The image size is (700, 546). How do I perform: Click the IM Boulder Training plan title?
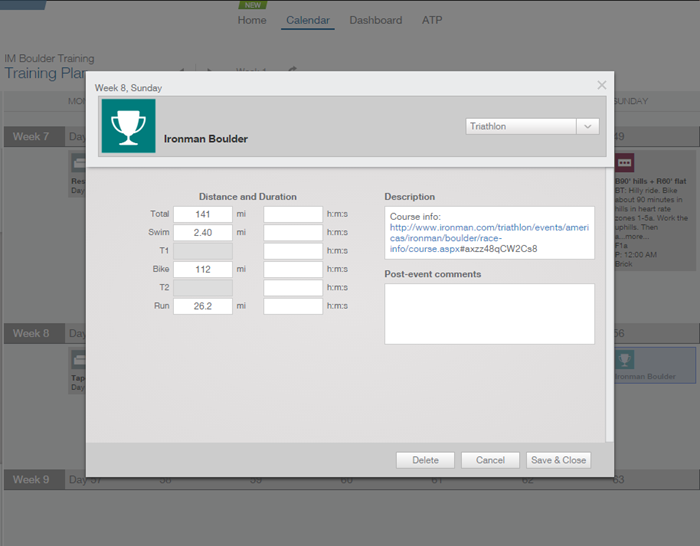click(x=49, y=58)
